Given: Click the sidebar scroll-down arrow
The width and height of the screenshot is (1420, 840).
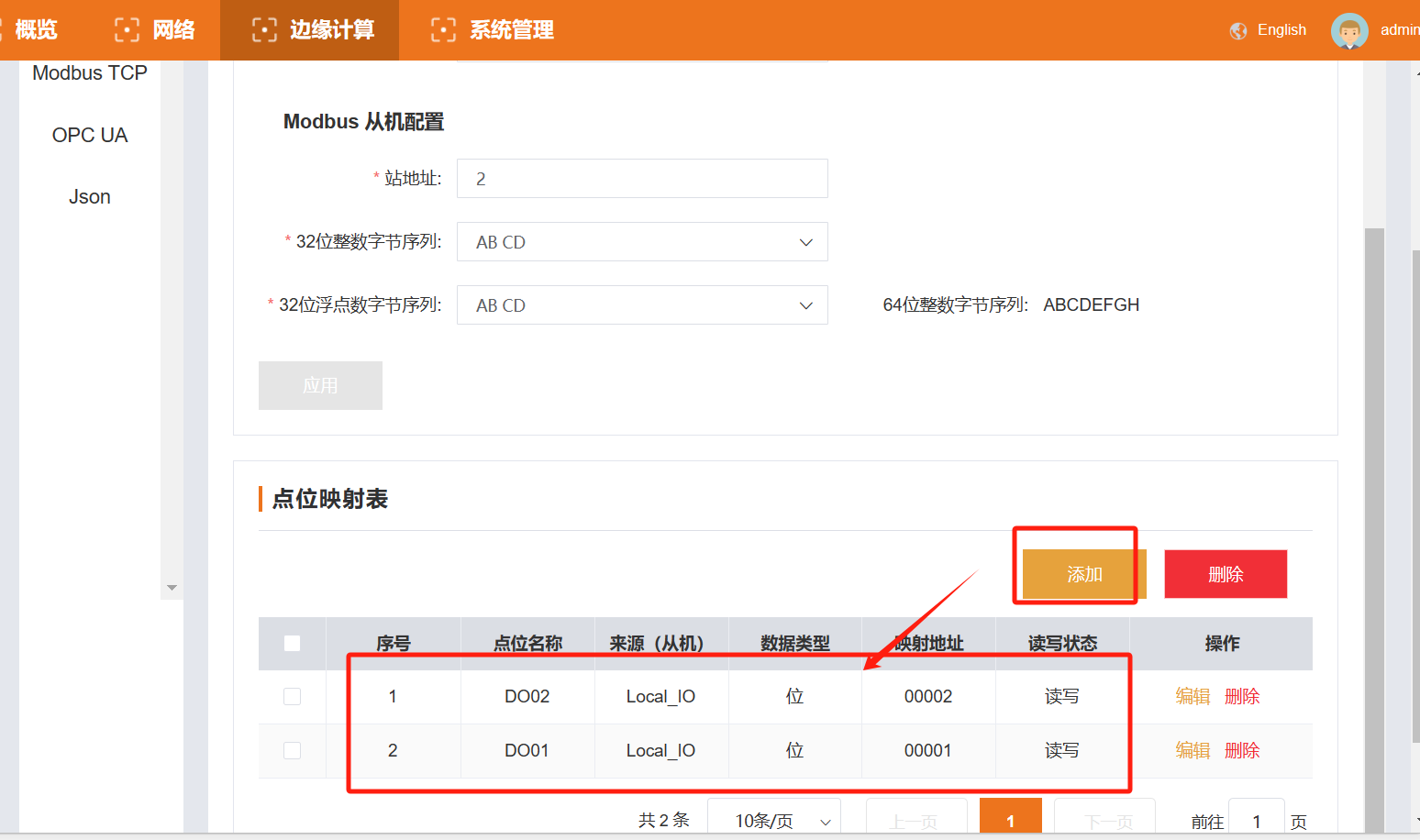Looking at the screenshot, I should [172, 588].
